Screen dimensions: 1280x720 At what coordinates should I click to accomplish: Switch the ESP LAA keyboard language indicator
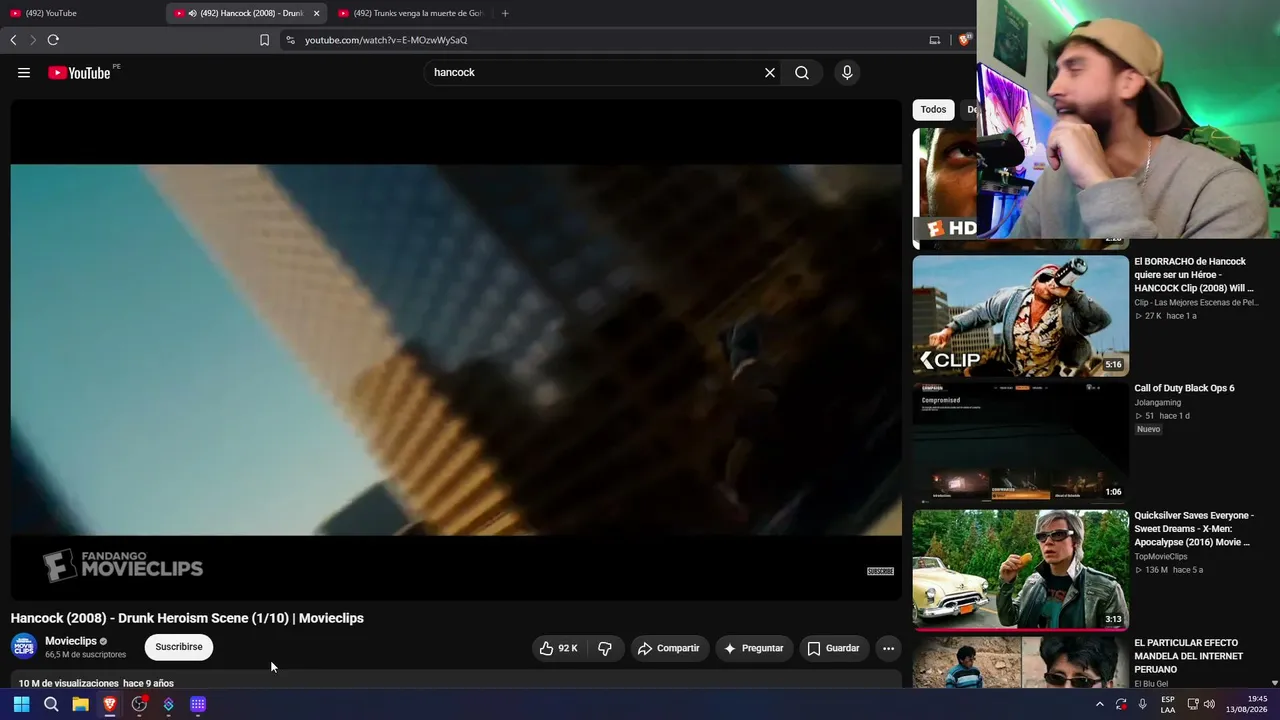click(x=1168, y=704)
